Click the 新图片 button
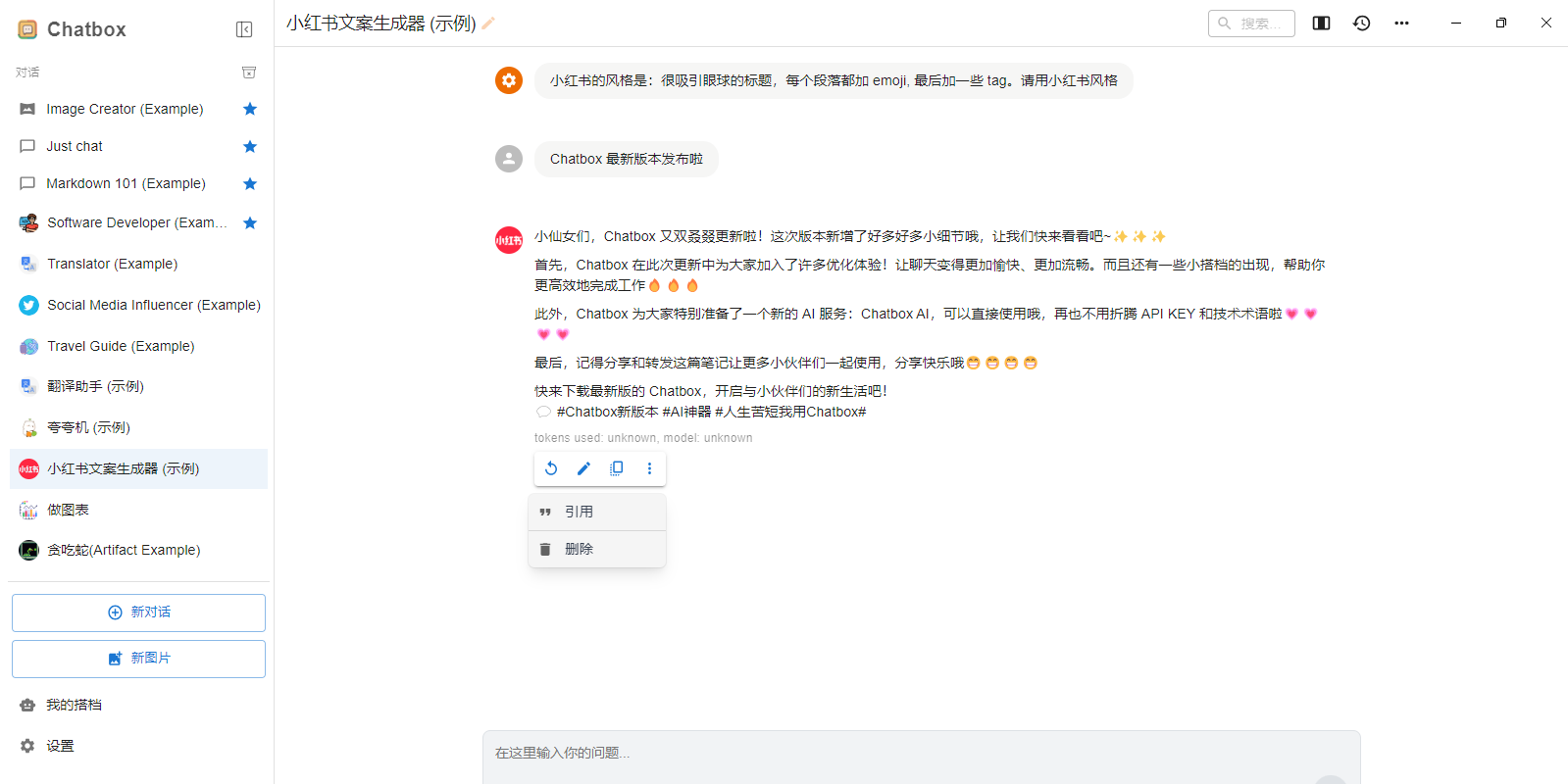 (x=138, y=658)
